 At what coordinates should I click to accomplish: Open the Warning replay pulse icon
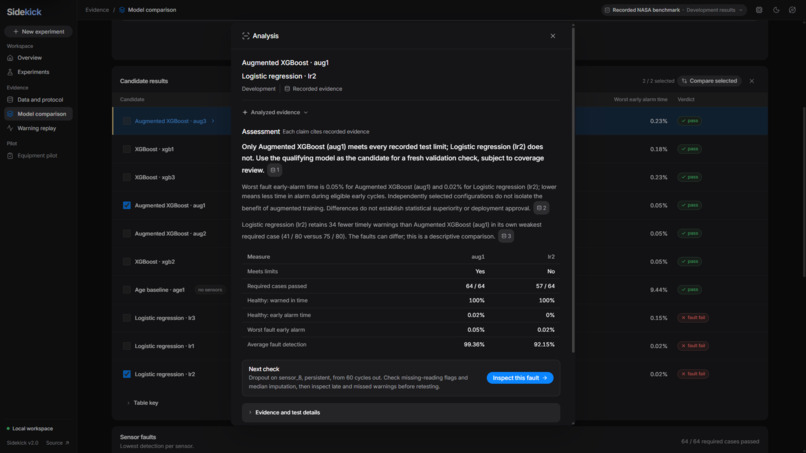pos(10,129)
